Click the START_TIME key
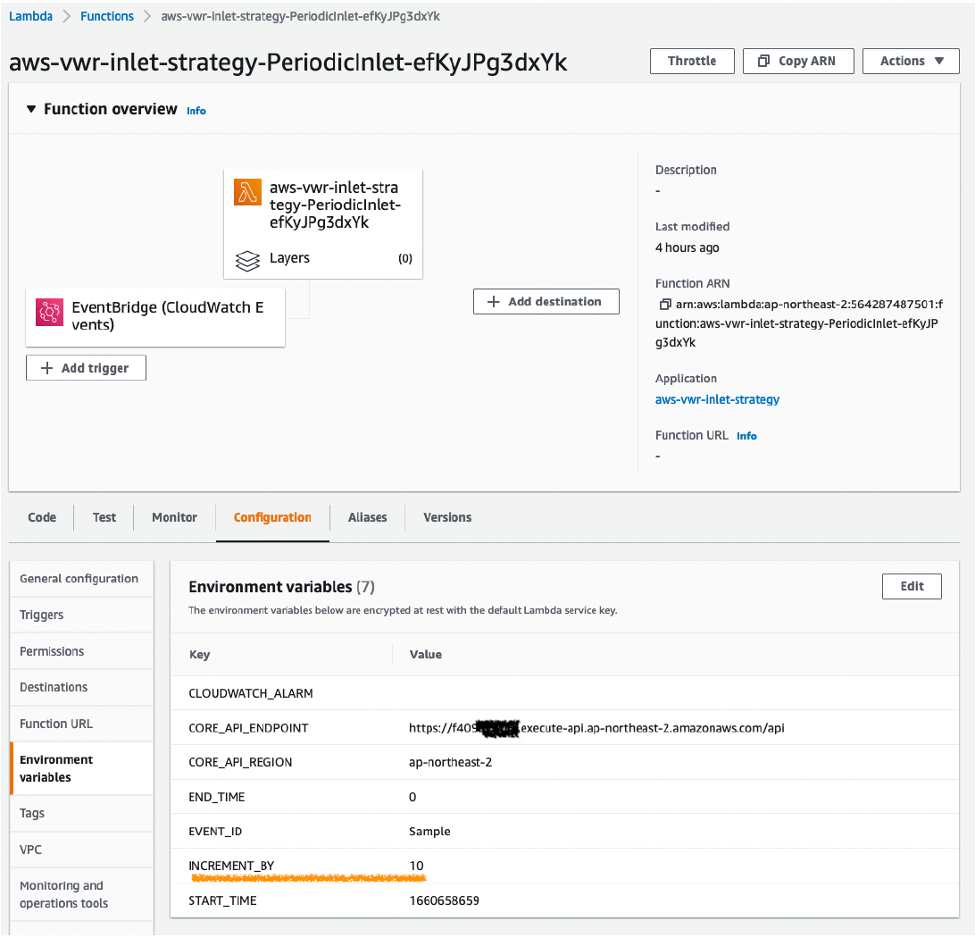This screenshot has width=977, height=939. [x=222, y=901]
